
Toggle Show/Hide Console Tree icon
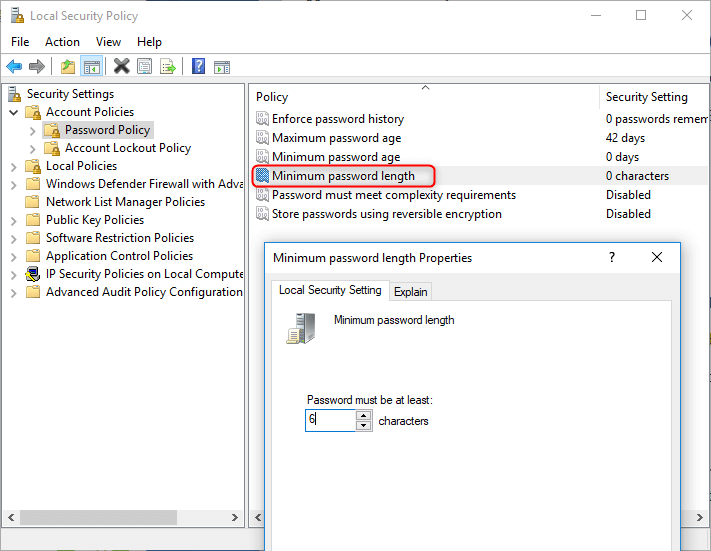point(91,67)
